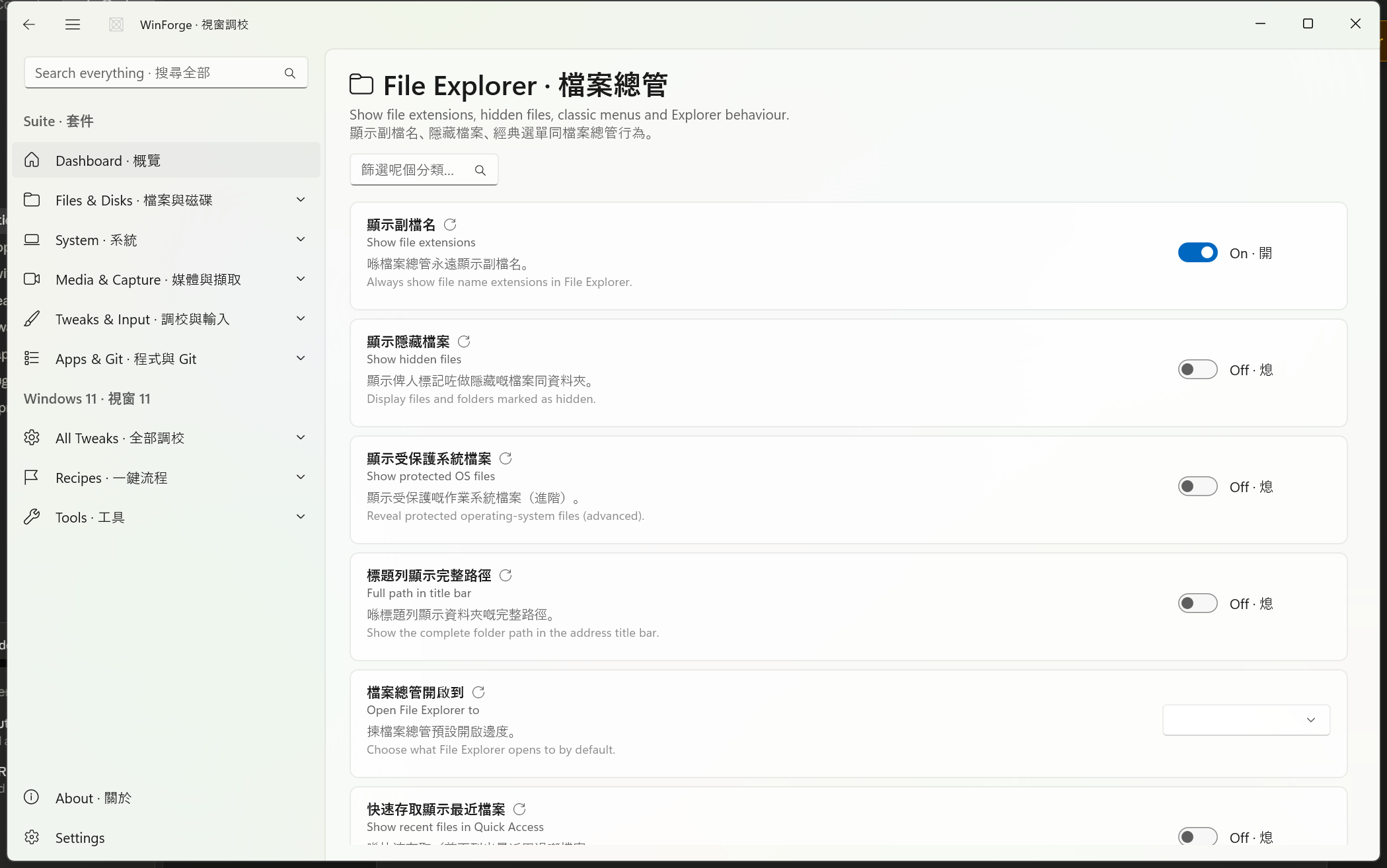1387x868 pixels.
Task: Open About · 關於 page
Action: [93, 798]
